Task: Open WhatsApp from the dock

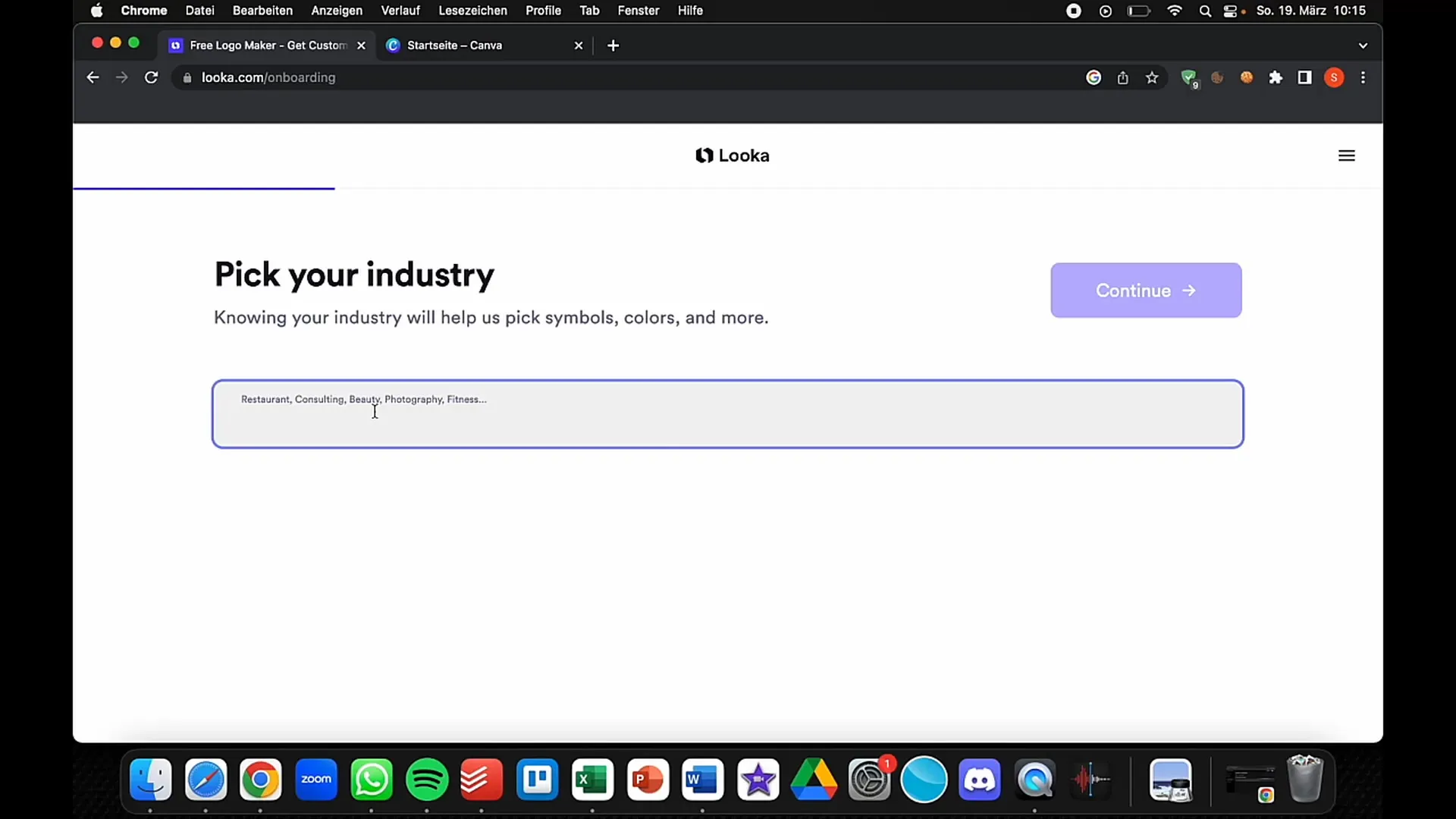Action: click(372, 780)
